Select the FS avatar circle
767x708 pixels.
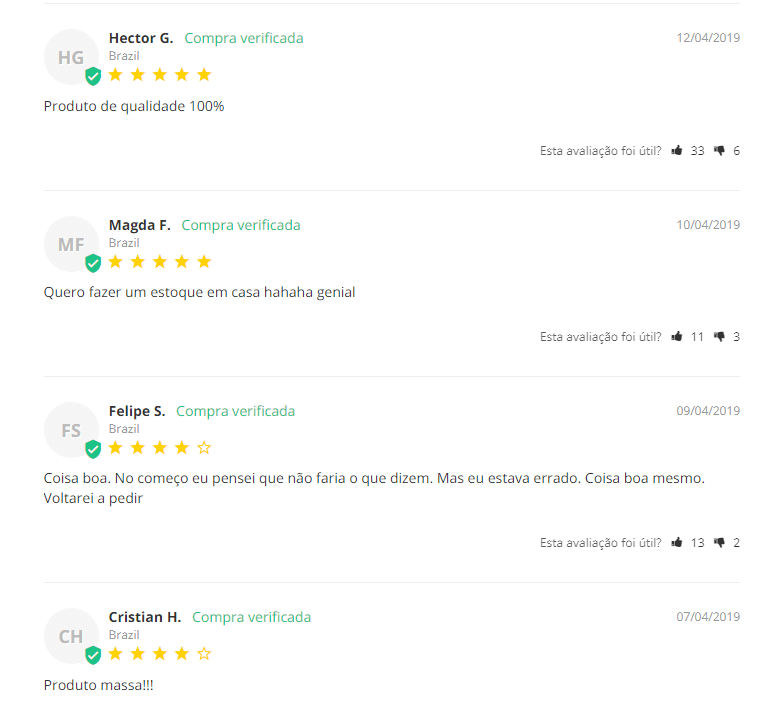click(70, 430)
